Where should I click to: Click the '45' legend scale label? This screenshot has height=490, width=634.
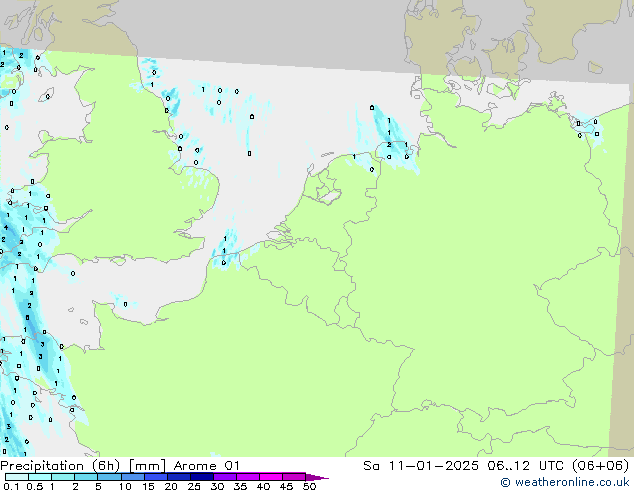coord(286,486)
